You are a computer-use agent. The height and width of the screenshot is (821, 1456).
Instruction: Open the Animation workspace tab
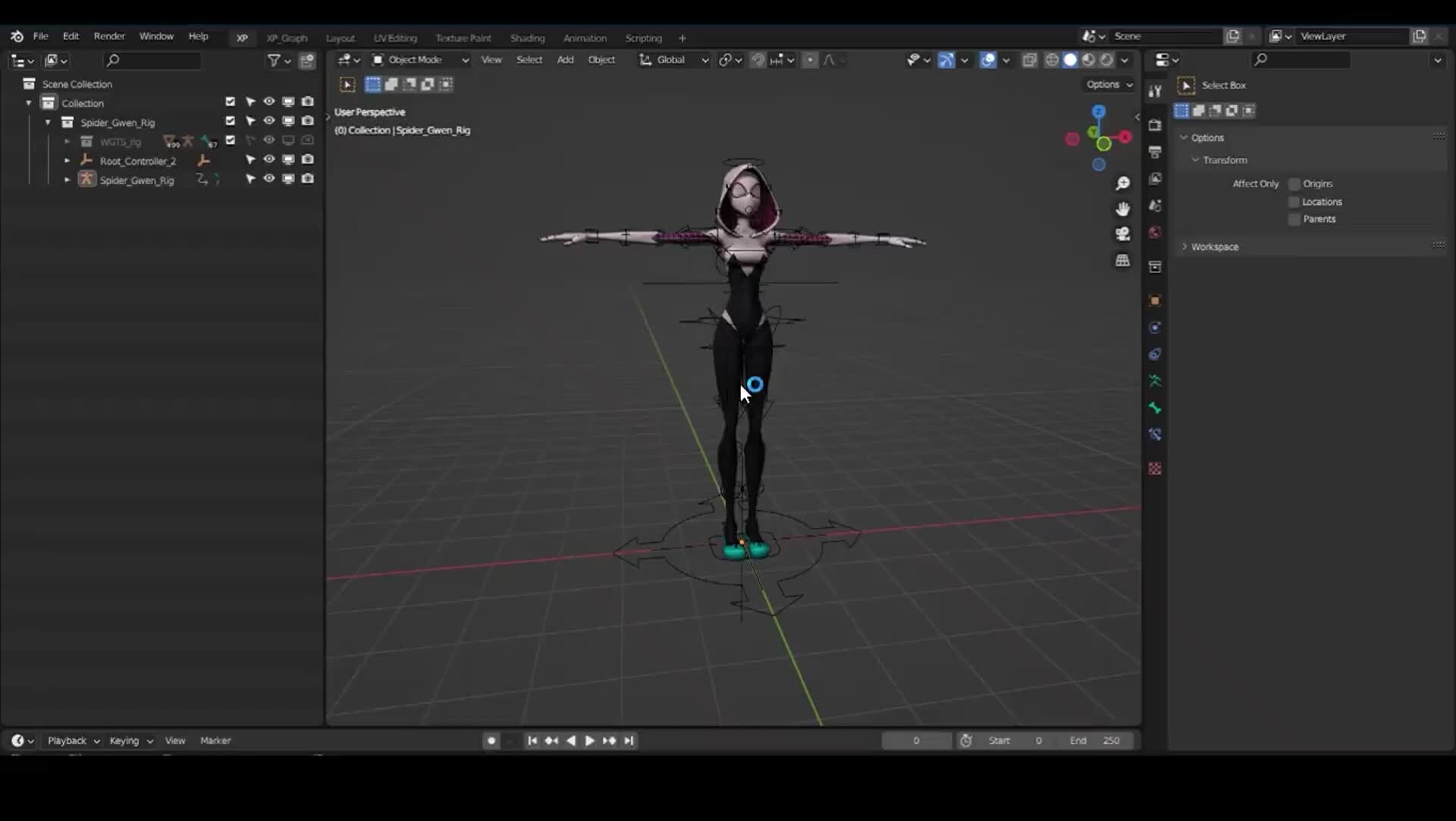[585, 38]
